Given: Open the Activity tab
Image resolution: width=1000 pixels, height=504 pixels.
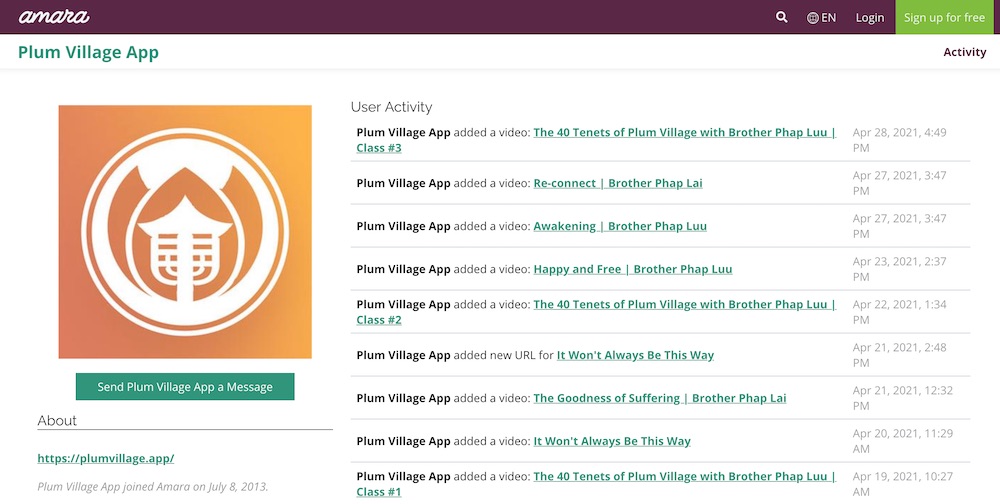Looking at the screenshot, I should point(964,52).
